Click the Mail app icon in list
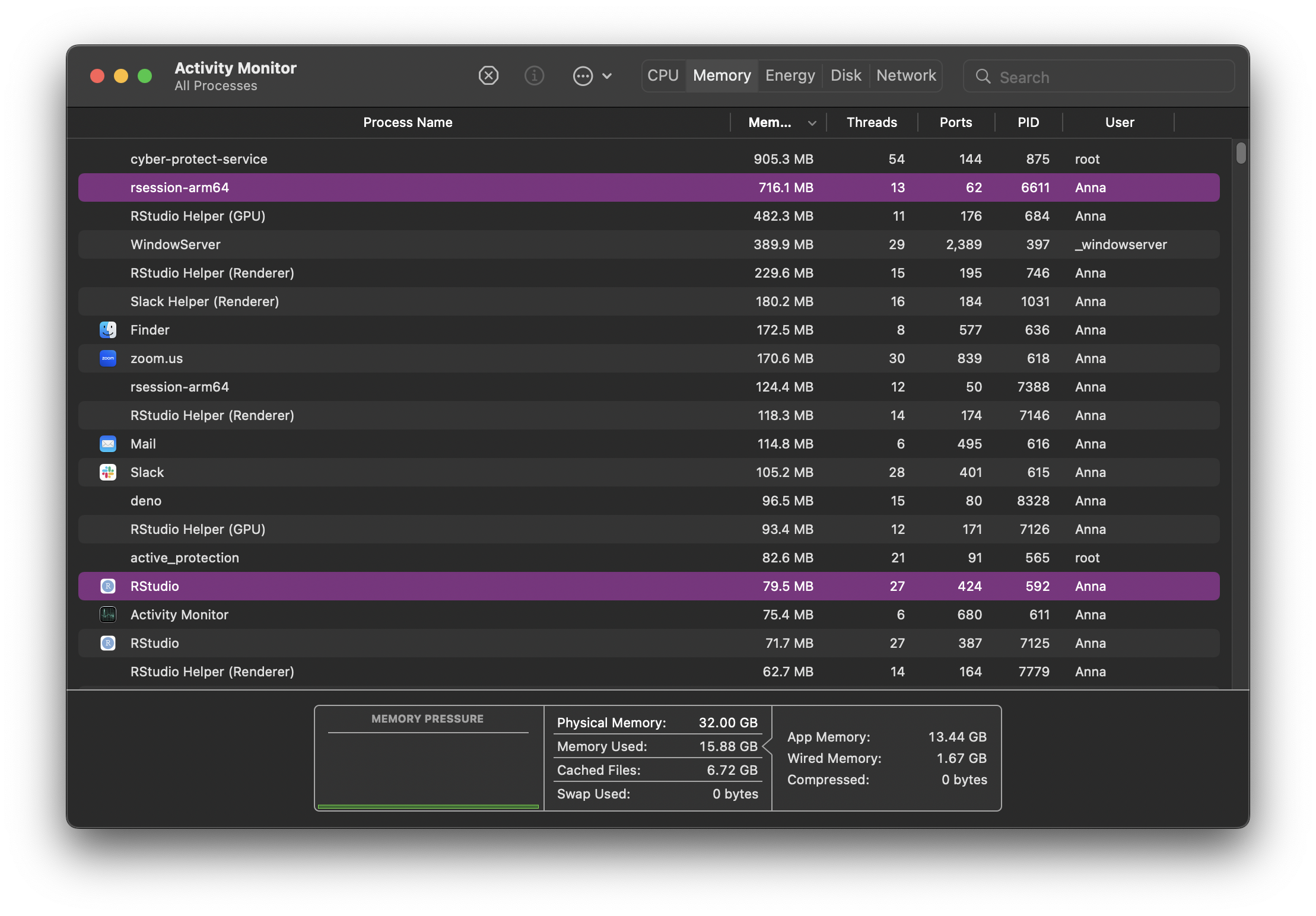The height and width of the screenshot is (916, 1316). (108, 444)
